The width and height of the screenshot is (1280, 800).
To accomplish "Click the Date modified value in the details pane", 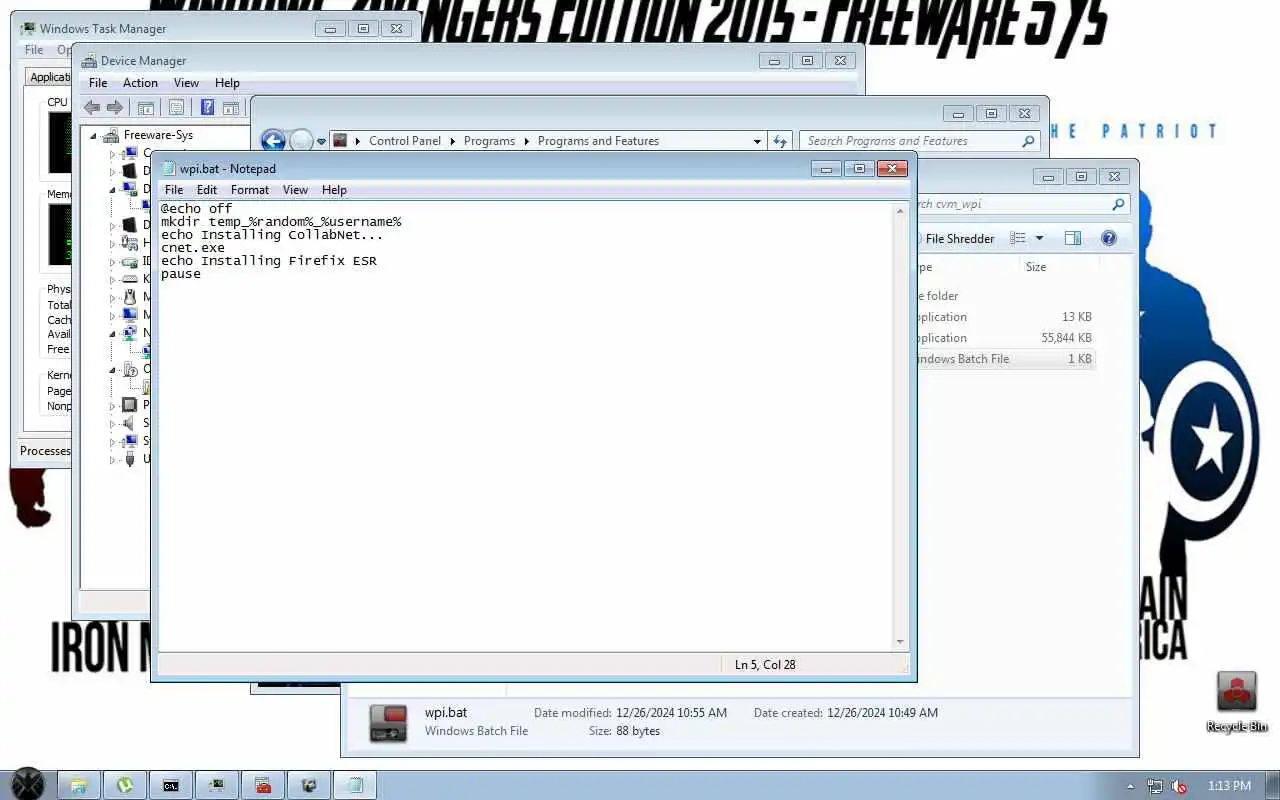I will (x=672, y=713).
